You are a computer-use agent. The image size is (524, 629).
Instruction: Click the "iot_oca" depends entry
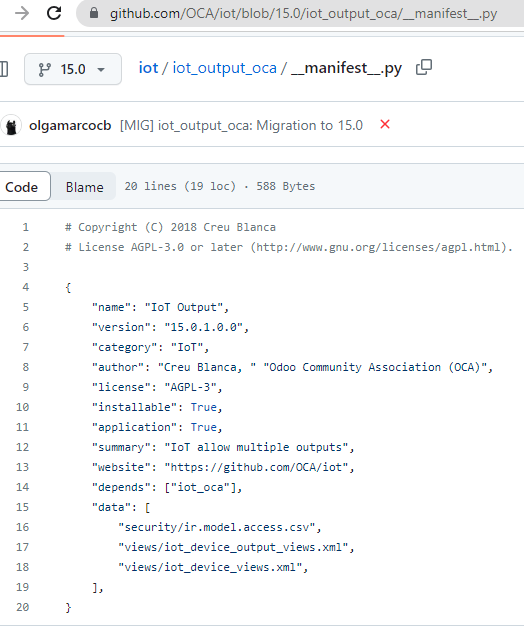point(200,487)
